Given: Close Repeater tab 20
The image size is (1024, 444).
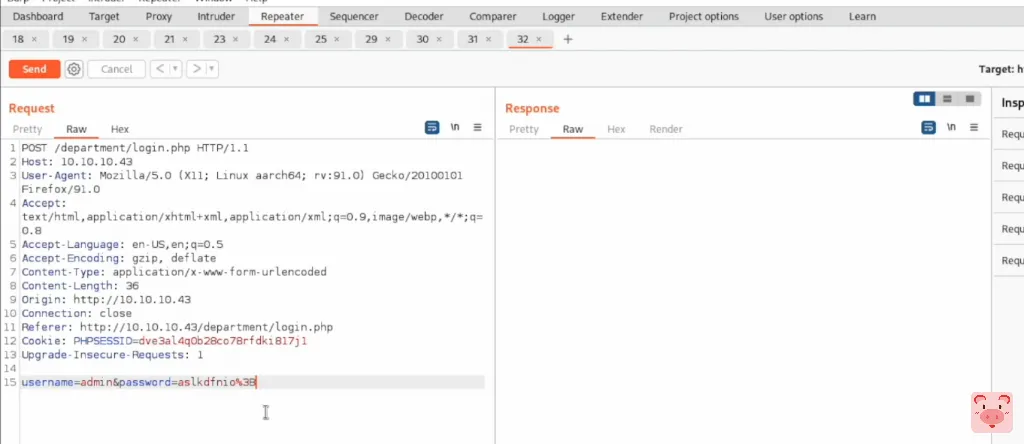Looking at the screenshot, I should tap(135, 39).
